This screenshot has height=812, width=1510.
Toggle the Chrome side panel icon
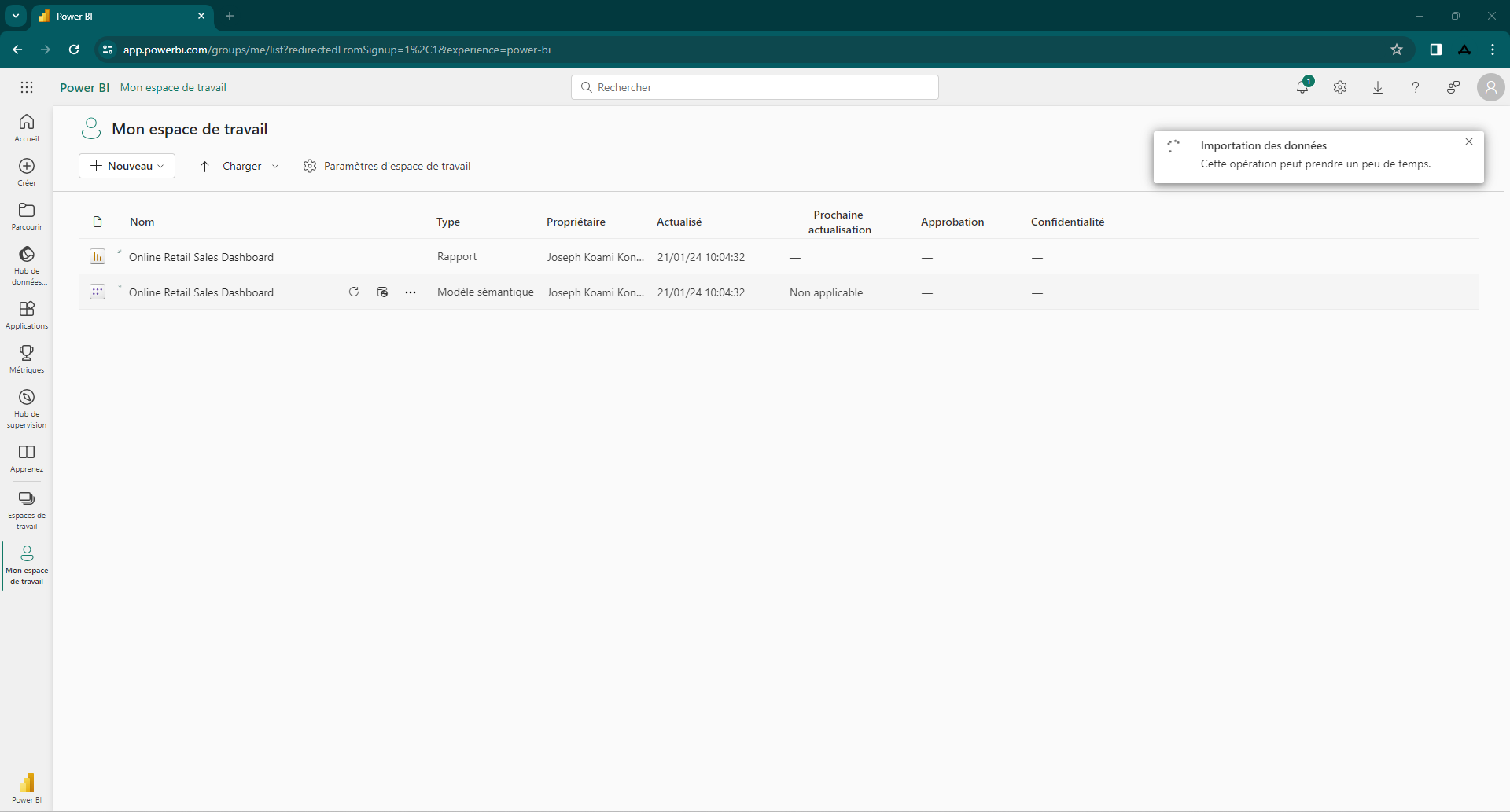[1436, 50]
